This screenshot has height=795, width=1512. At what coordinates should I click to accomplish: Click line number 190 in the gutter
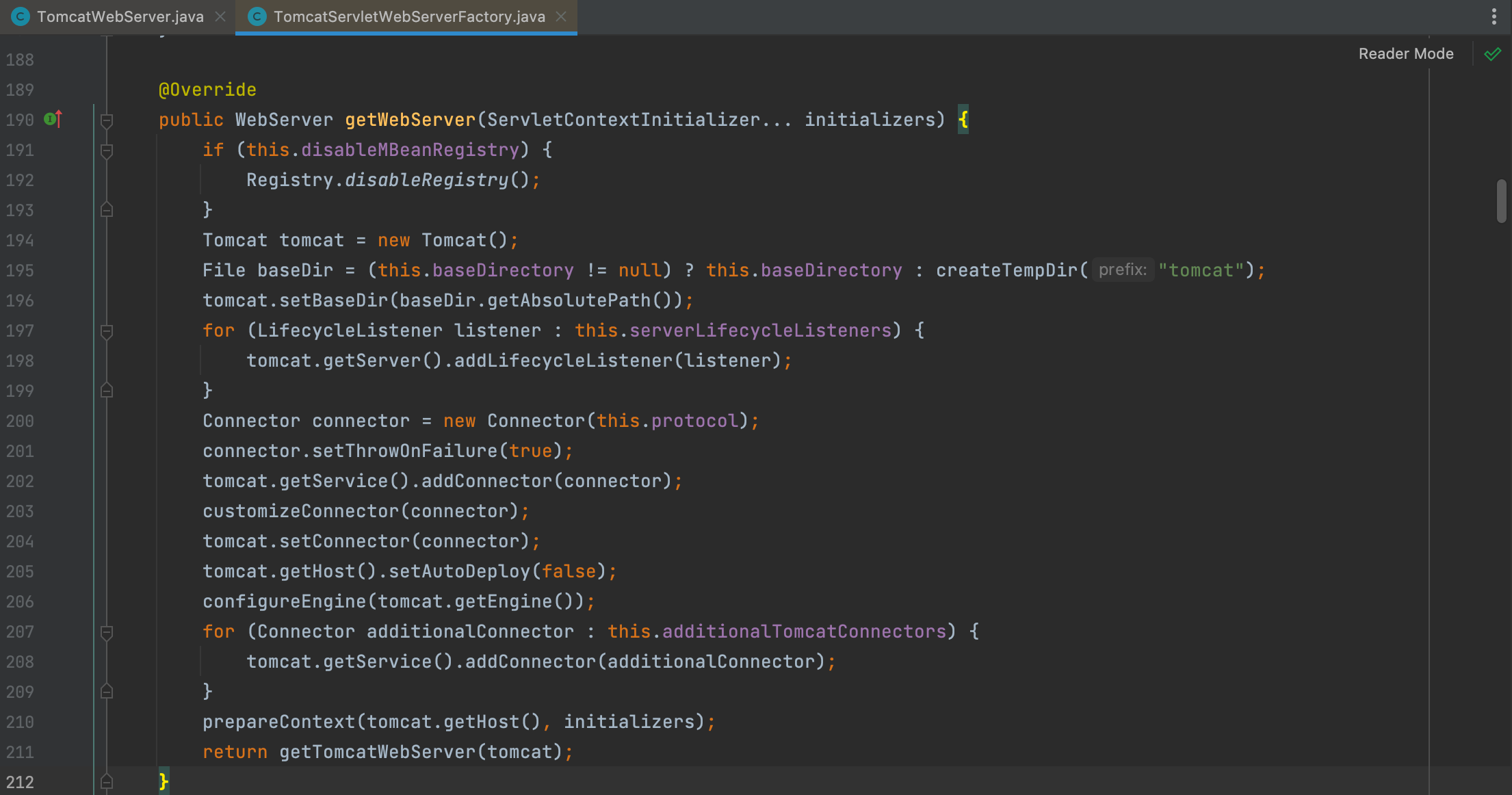(x=20, y=120)
